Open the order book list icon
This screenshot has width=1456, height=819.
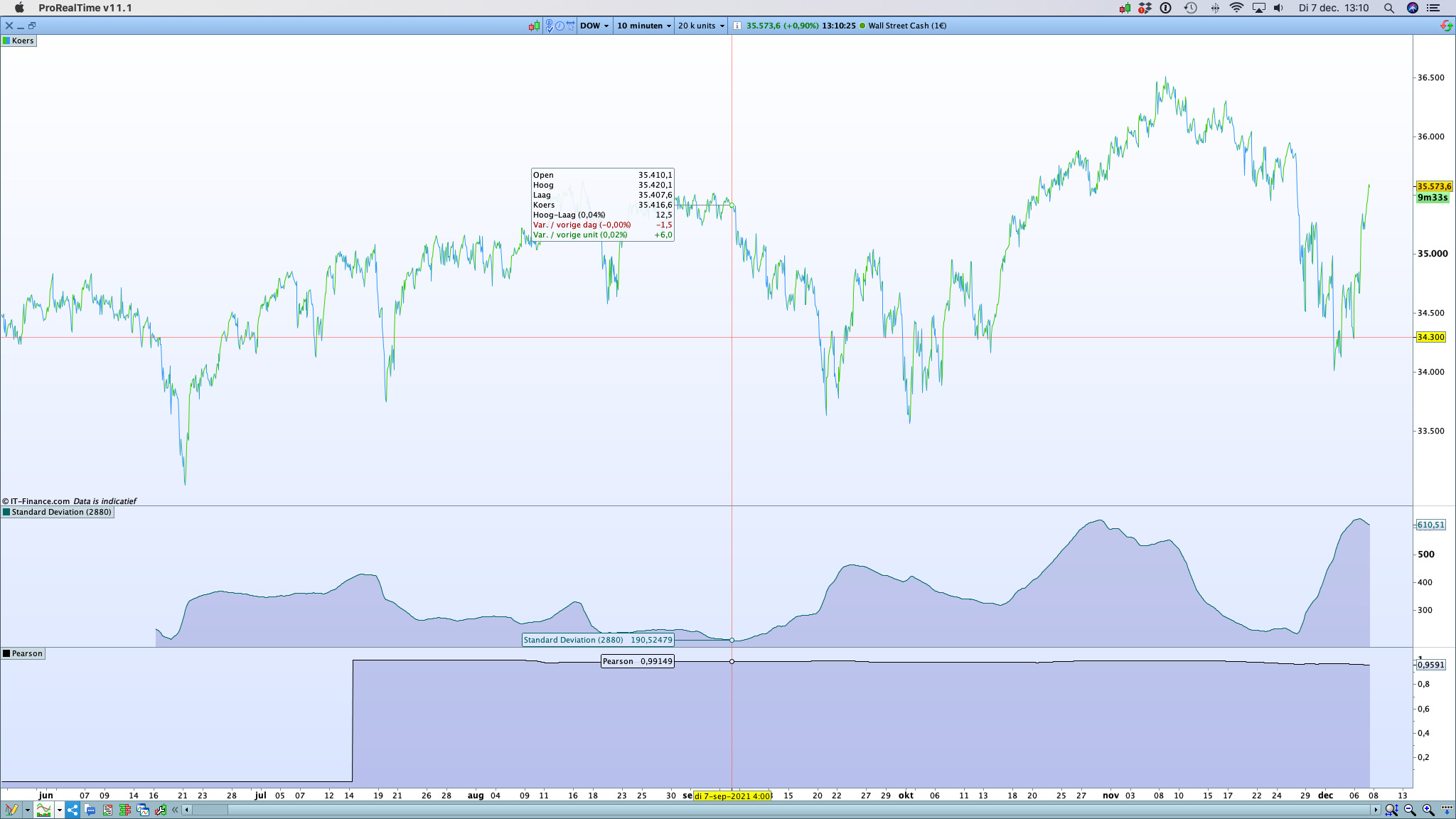[x=124, y=810]
